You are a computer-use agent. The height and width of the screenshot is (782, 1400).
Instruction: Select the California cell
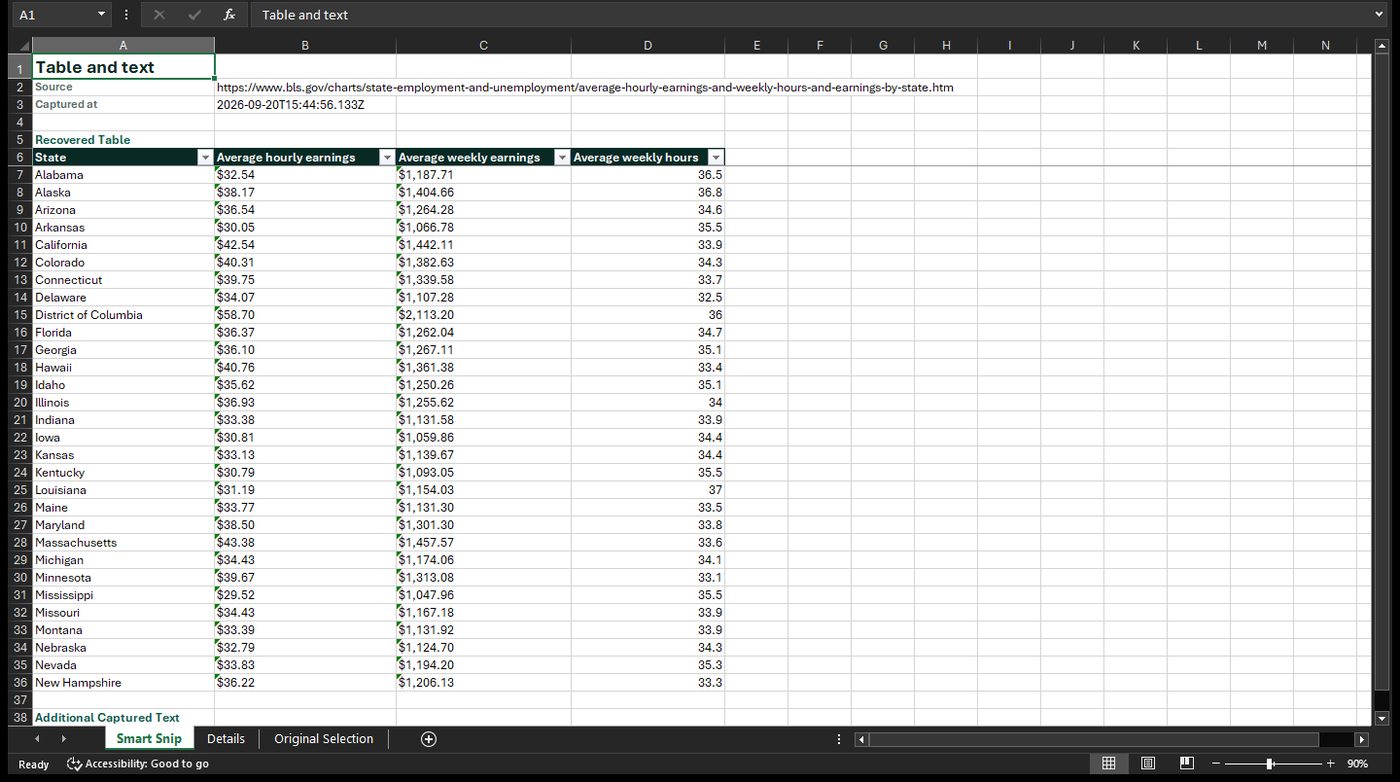tap(123, 245)
